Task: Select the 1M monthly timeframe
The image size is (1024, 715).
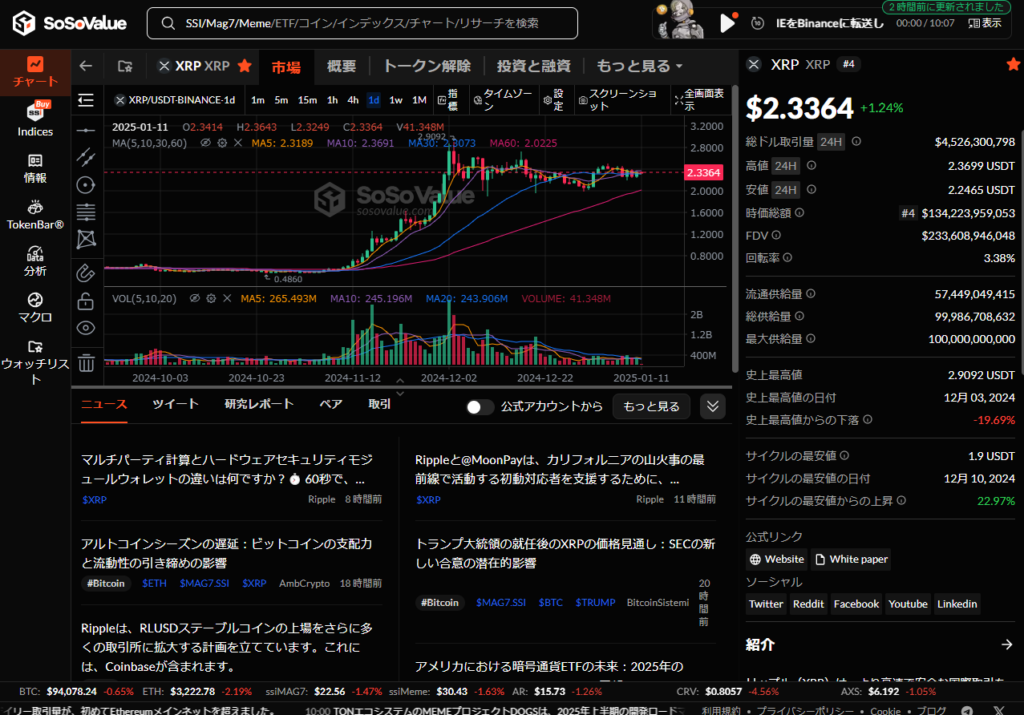Action: 419,100
